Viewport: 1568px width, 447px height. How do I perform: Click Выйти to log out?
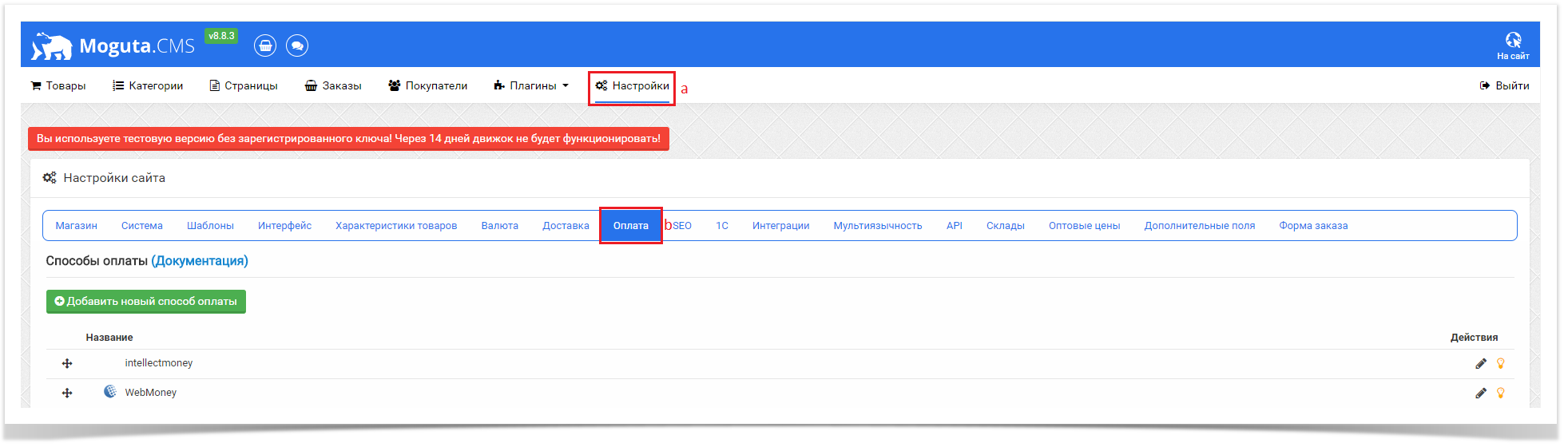pyautogui.click(x=1504, y=86)
